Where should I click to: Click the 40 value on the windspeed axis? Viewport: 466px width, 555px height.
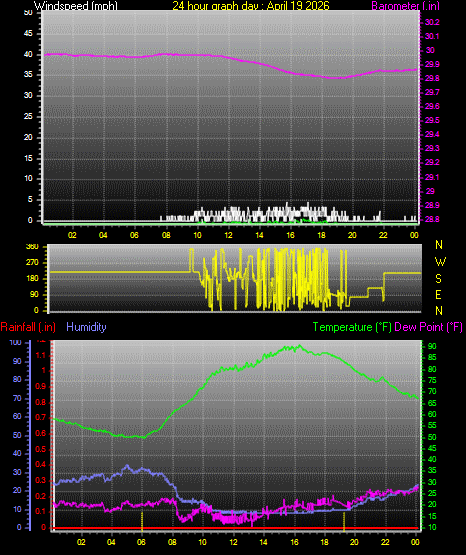28,54
